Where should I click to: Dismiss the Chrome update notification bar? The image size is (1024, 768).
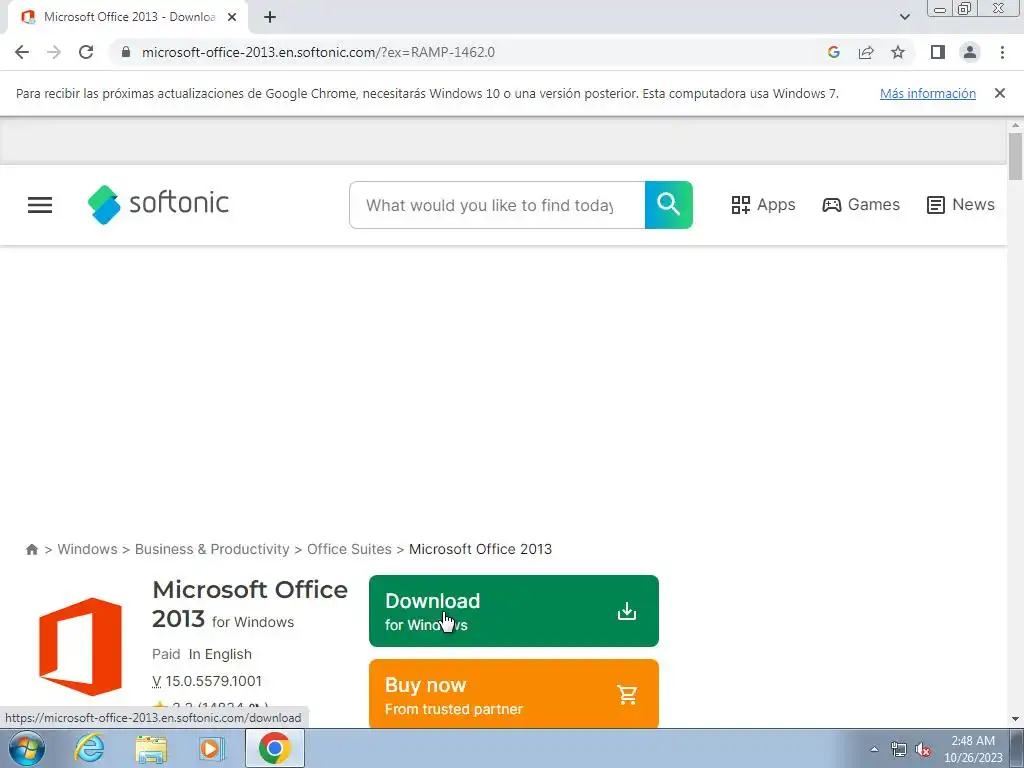999,93
